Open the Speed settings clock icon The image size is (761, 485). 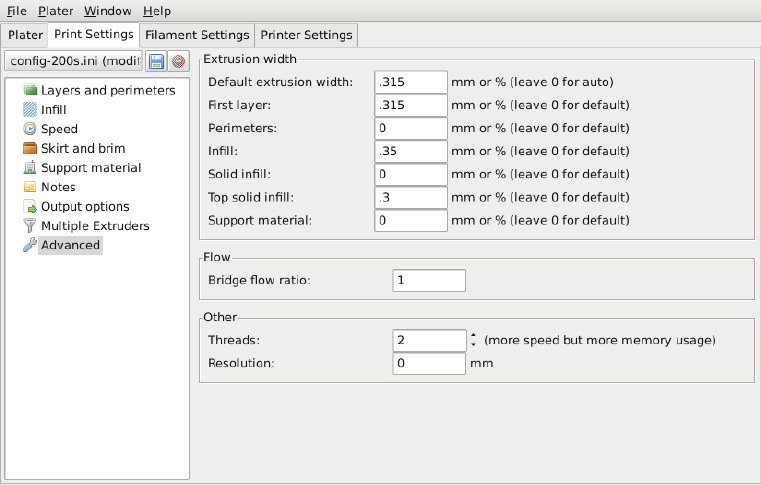30,129
